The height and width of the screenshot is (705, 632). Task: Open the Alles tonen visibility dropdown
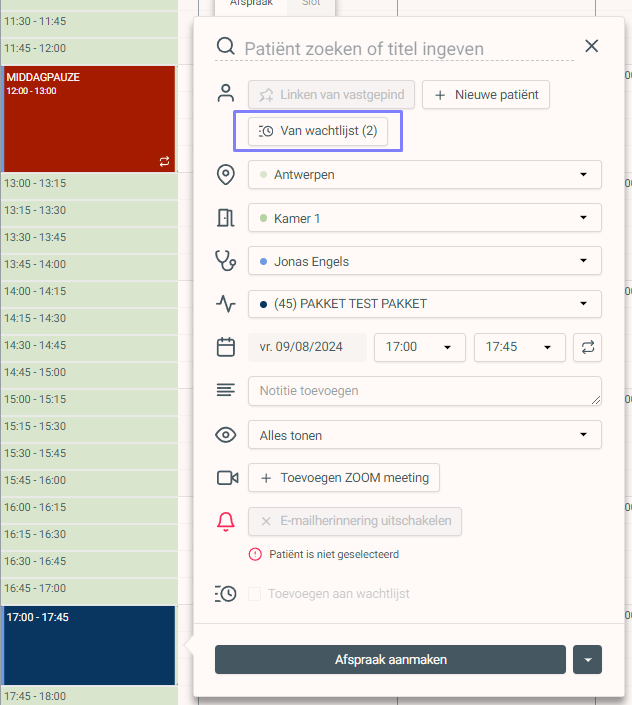pos(424,435)
